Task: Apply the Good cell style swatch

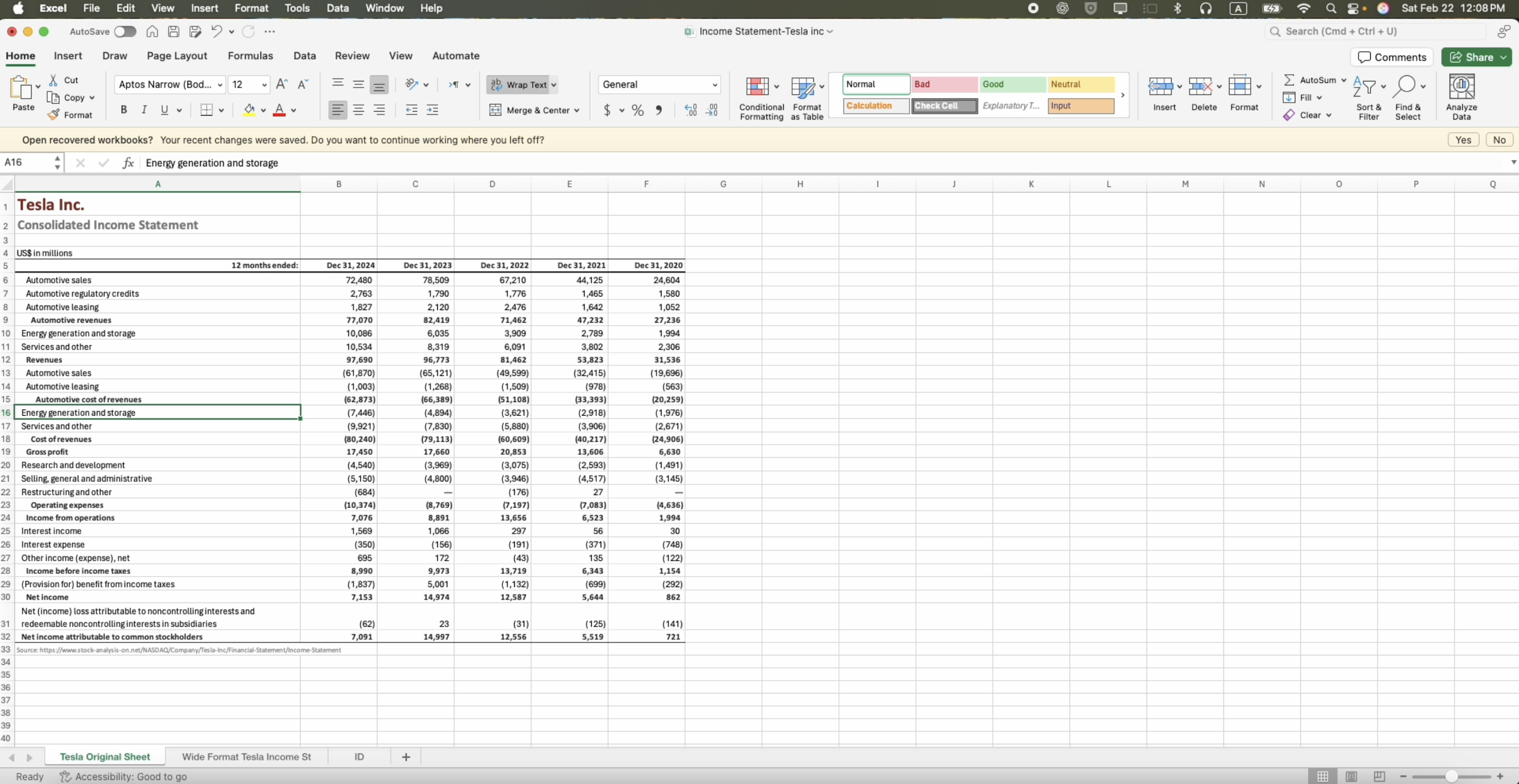Action: [x=1012, y=84]
